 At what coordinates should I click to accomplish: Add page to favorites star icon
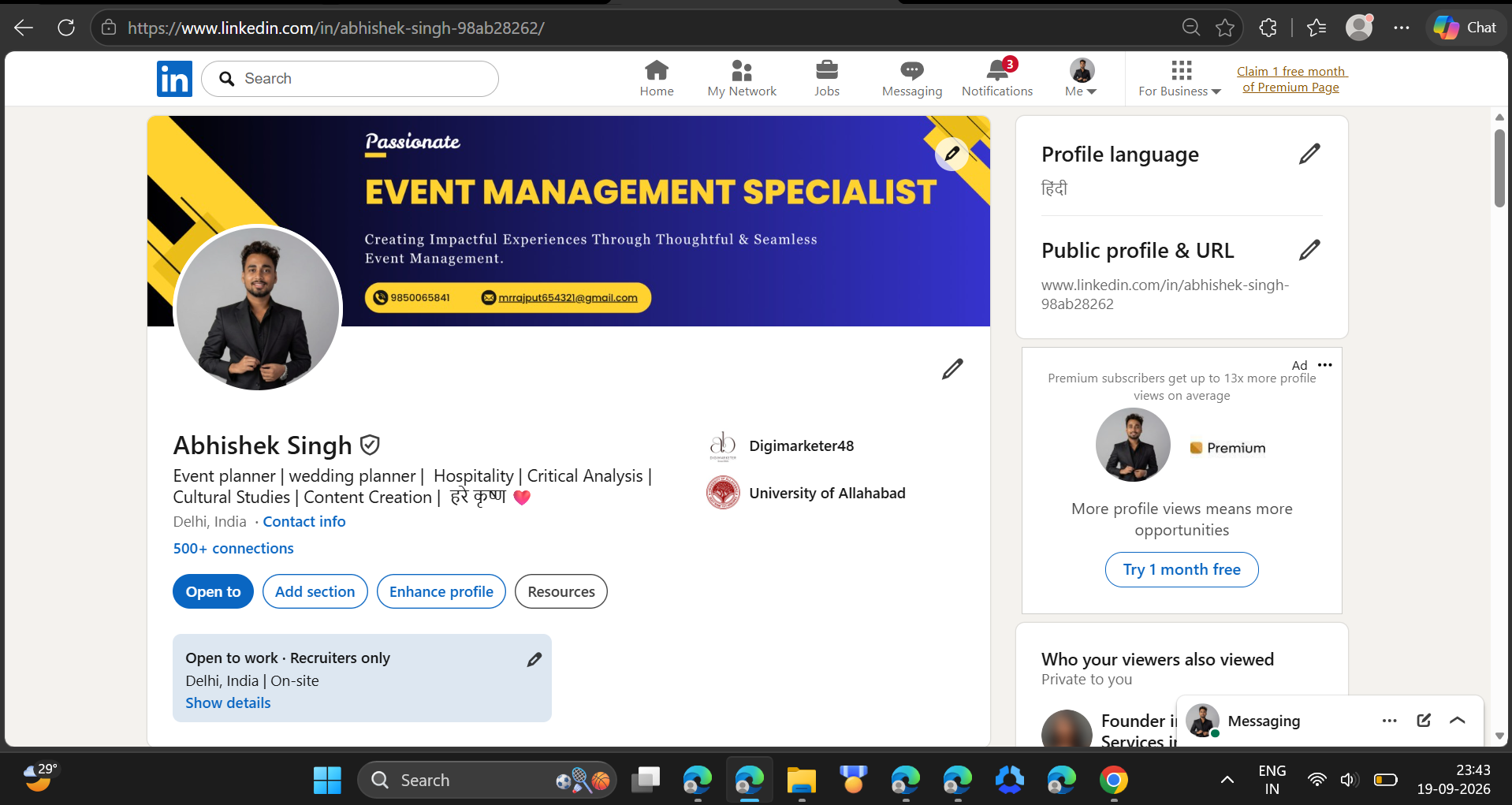click(1225, 28)
